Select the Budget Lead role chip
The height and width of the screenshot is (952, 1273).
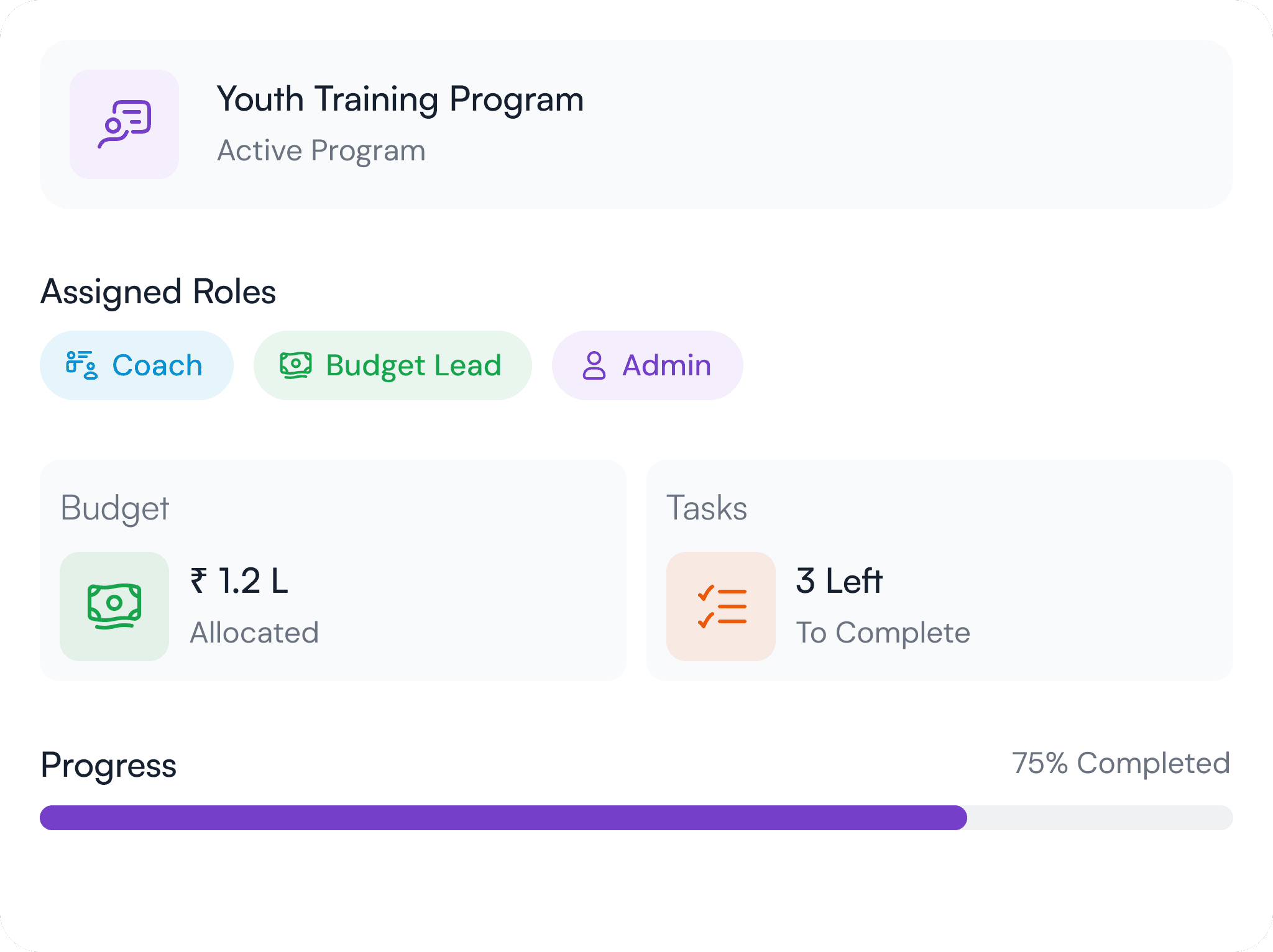(393, 365)
